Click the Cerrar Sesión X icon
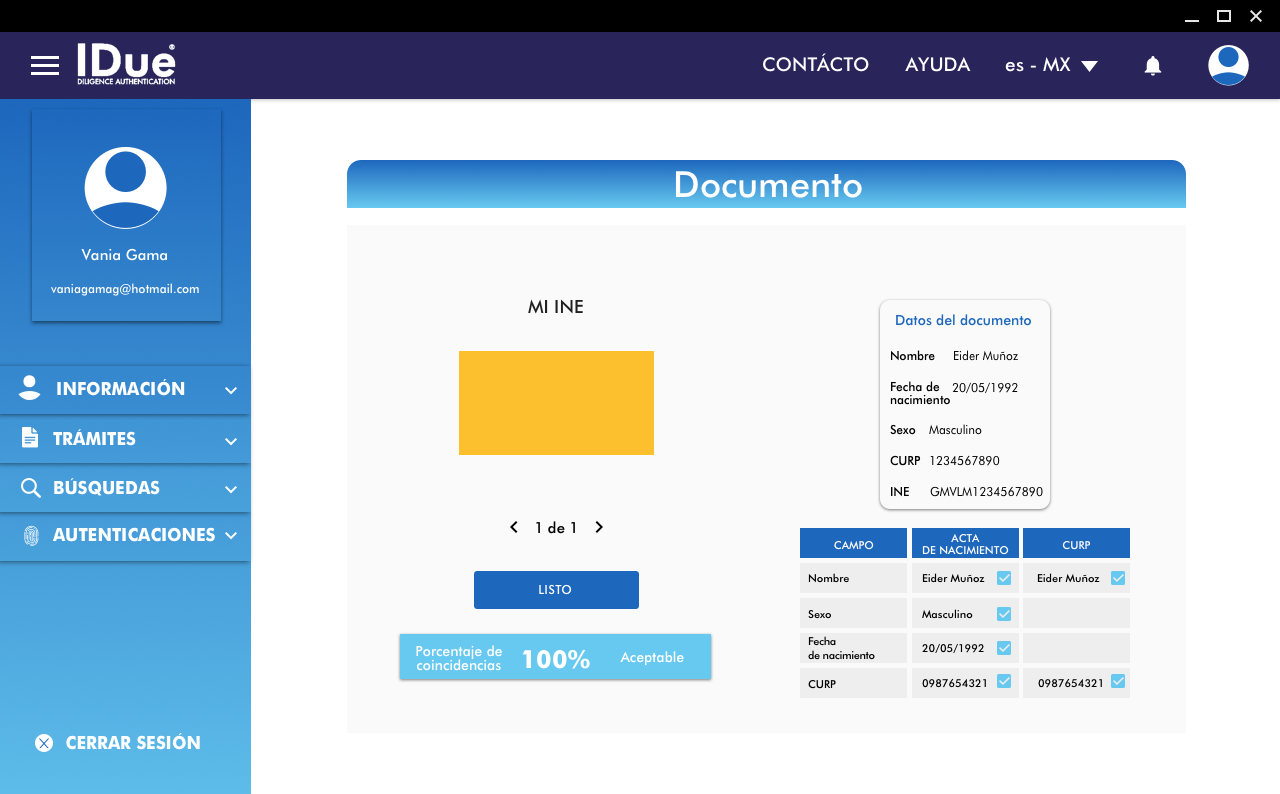The width and height of the screenshot is (1280, 794). [x=44, y=743]
